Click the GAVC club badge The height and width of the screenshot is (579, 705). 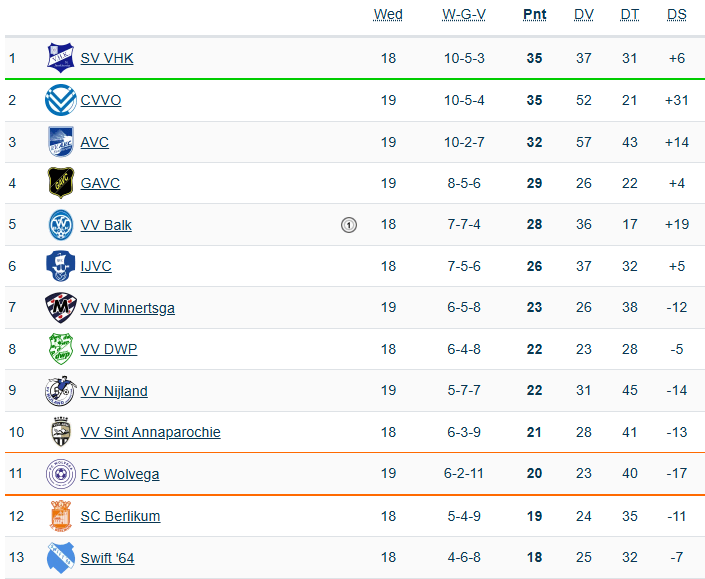(61, 183)
